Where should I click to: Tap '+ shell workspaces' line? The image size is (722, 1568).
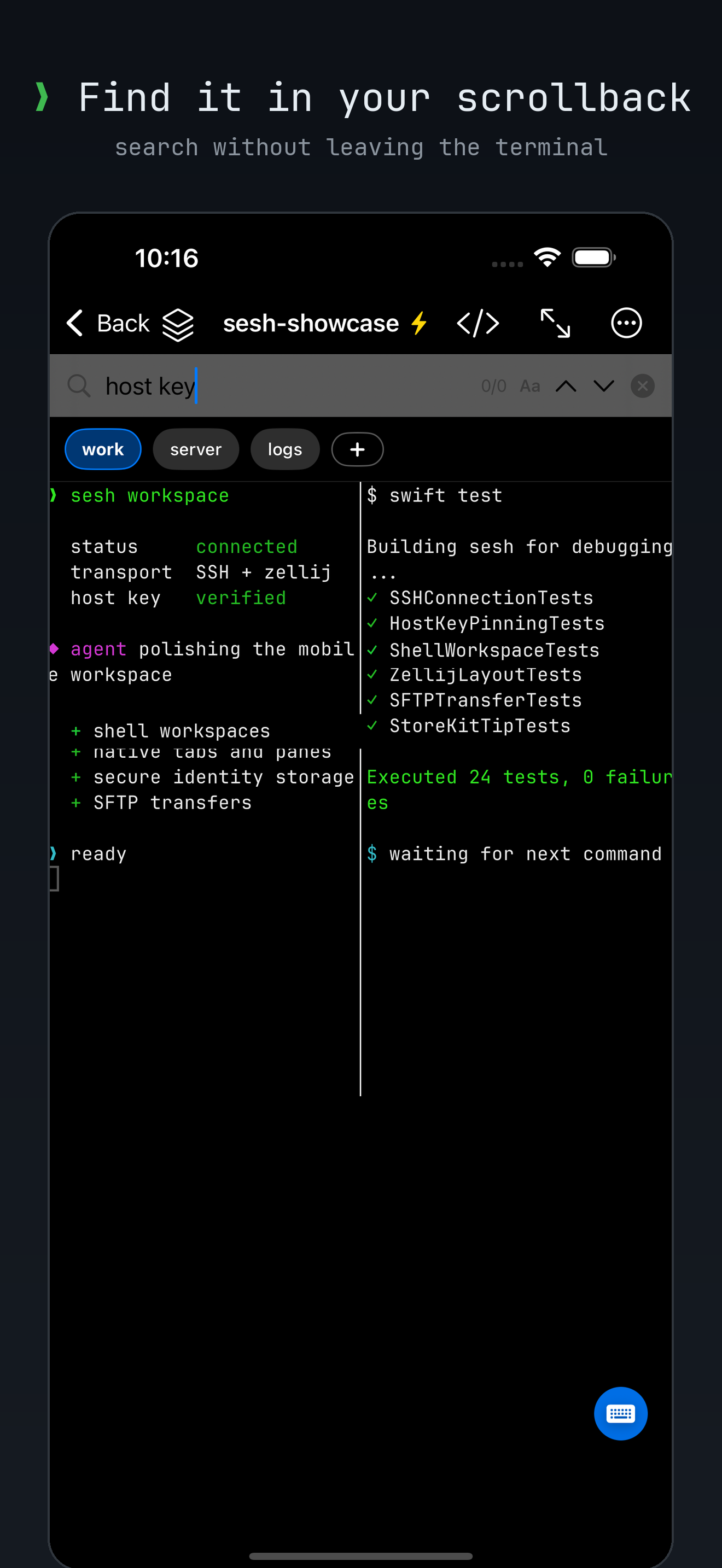click(171, 730)
